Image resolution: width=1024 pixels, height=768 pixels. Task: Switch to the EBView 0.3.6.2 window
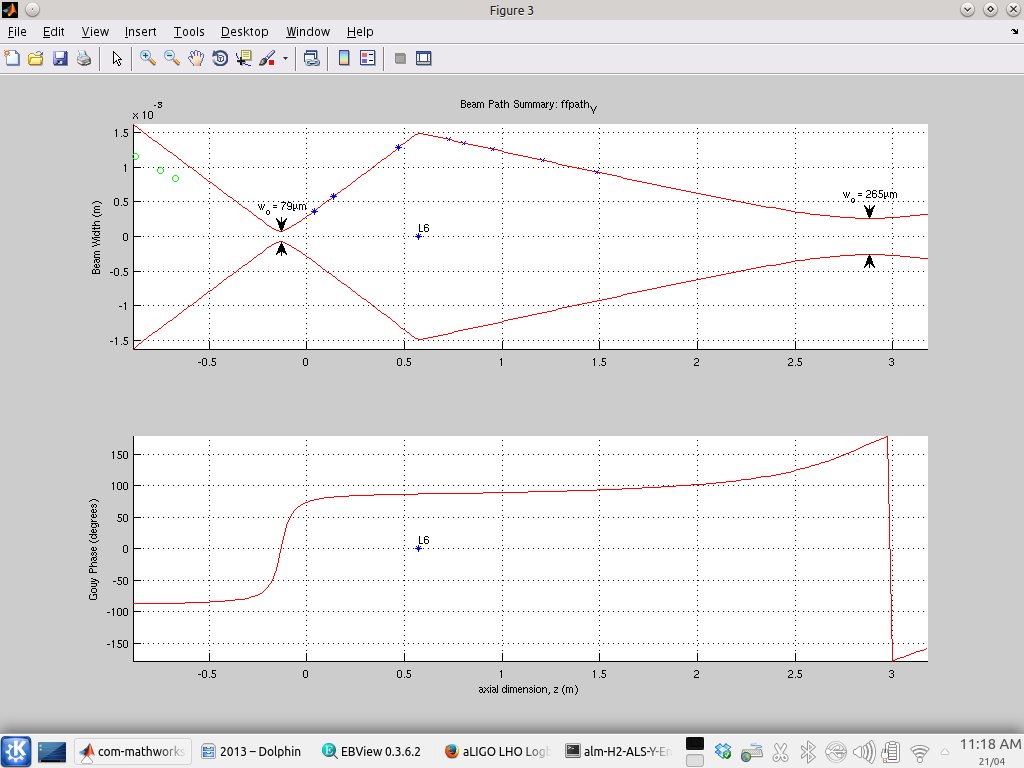point(372,751)
